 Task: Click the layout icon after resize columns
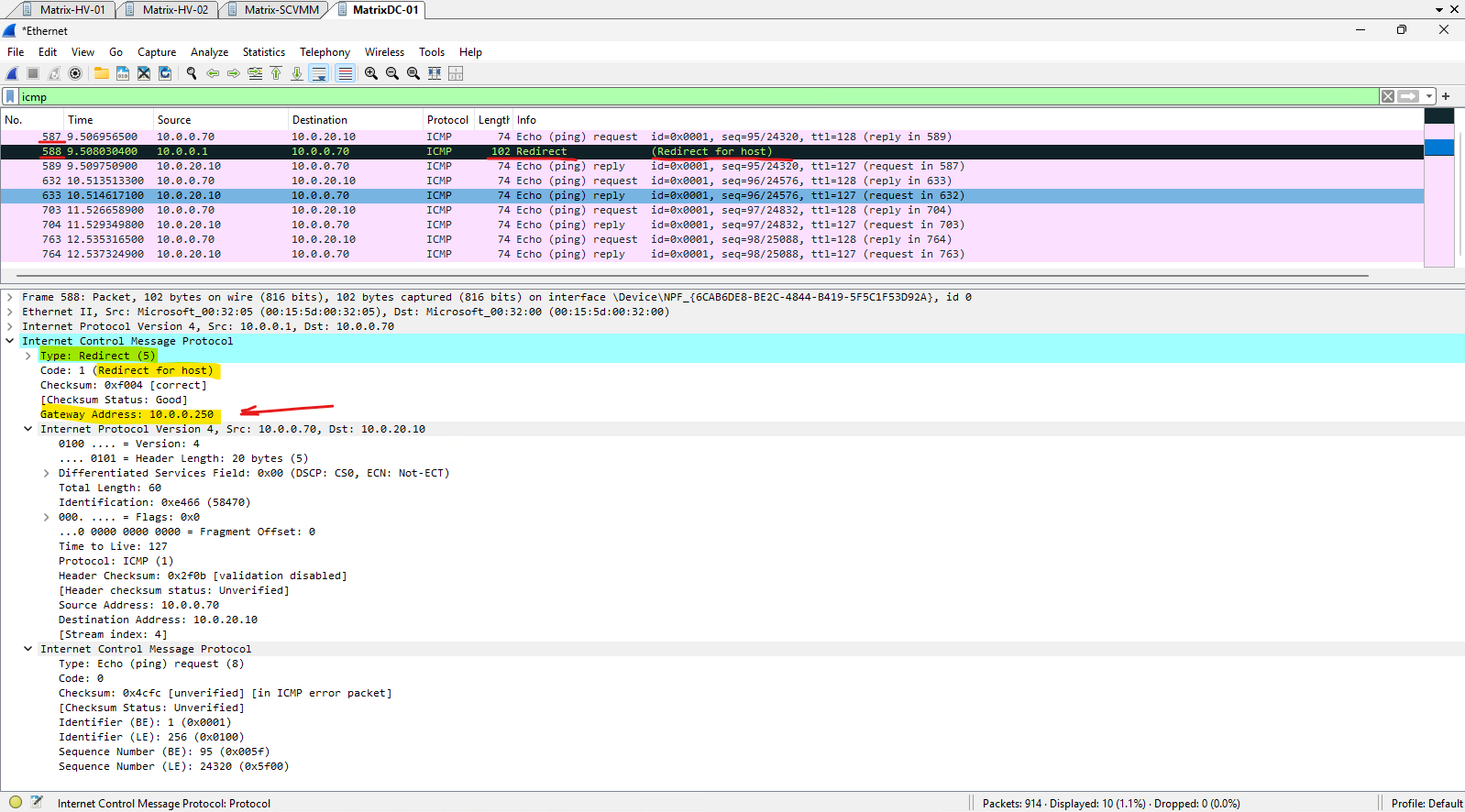pyautogui.click(x=456, y=73)
